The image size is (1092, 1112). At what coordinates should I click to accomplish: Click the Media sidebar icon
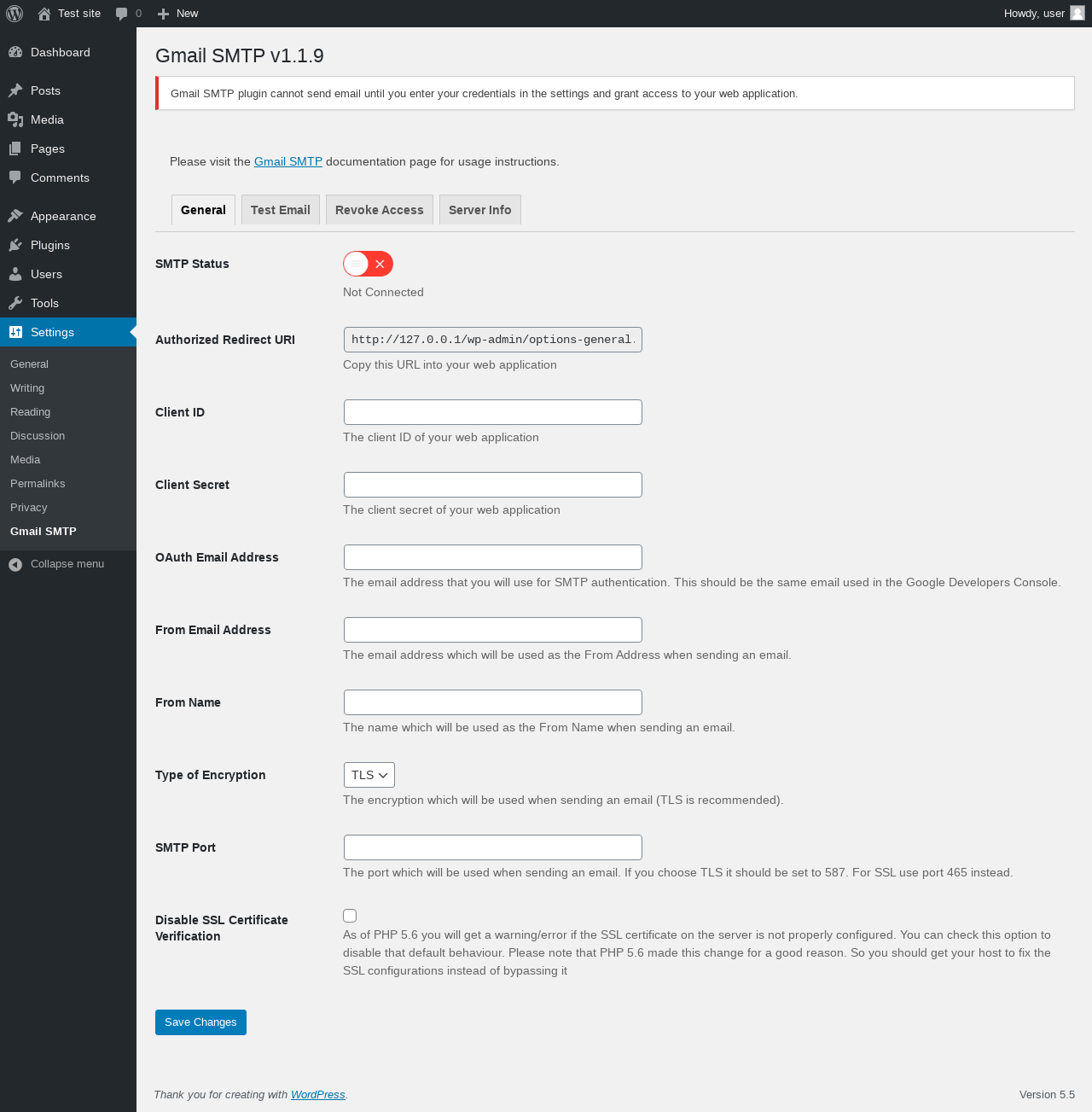[15, 119]
